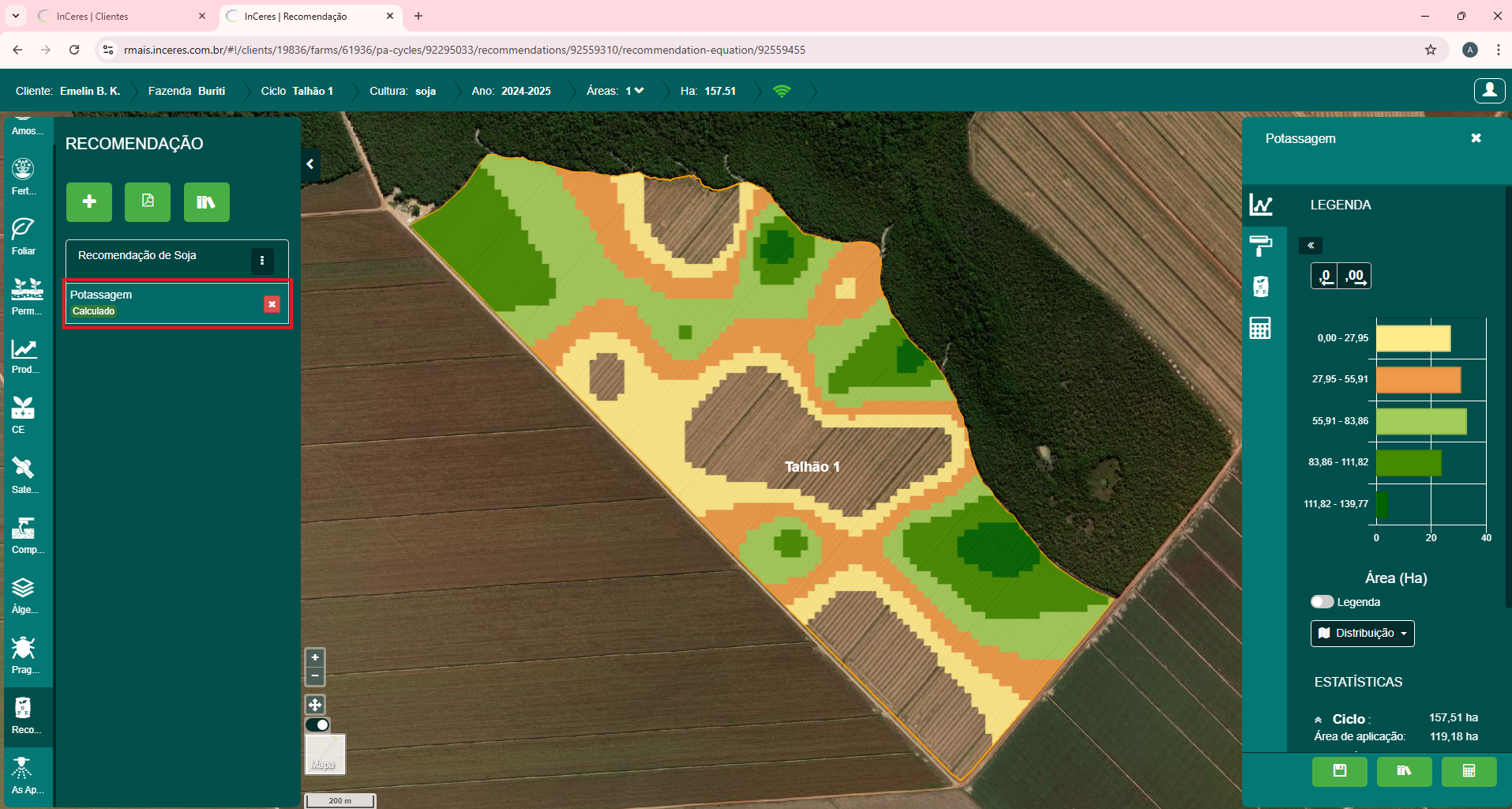The height and width of the screenshot is (809, 1512).
Task: Open the Perm... sidebar module
Action: pyautogui.click(x=27, y=297)
